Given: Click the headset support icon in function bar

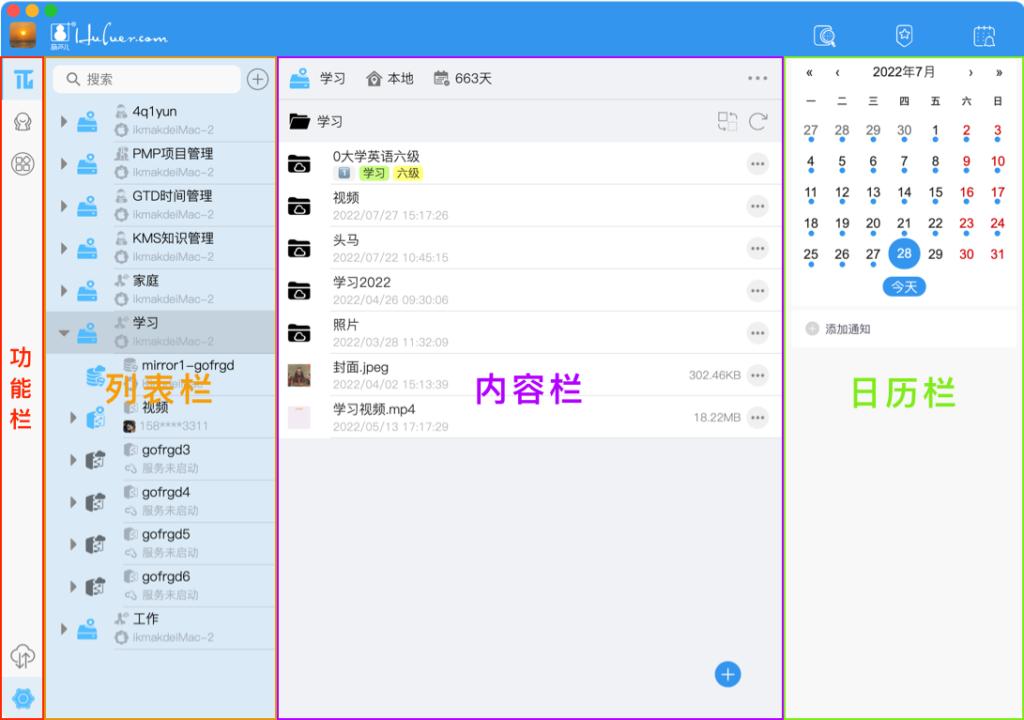Looking at the screenshot, I should click(x=21, y=121).
